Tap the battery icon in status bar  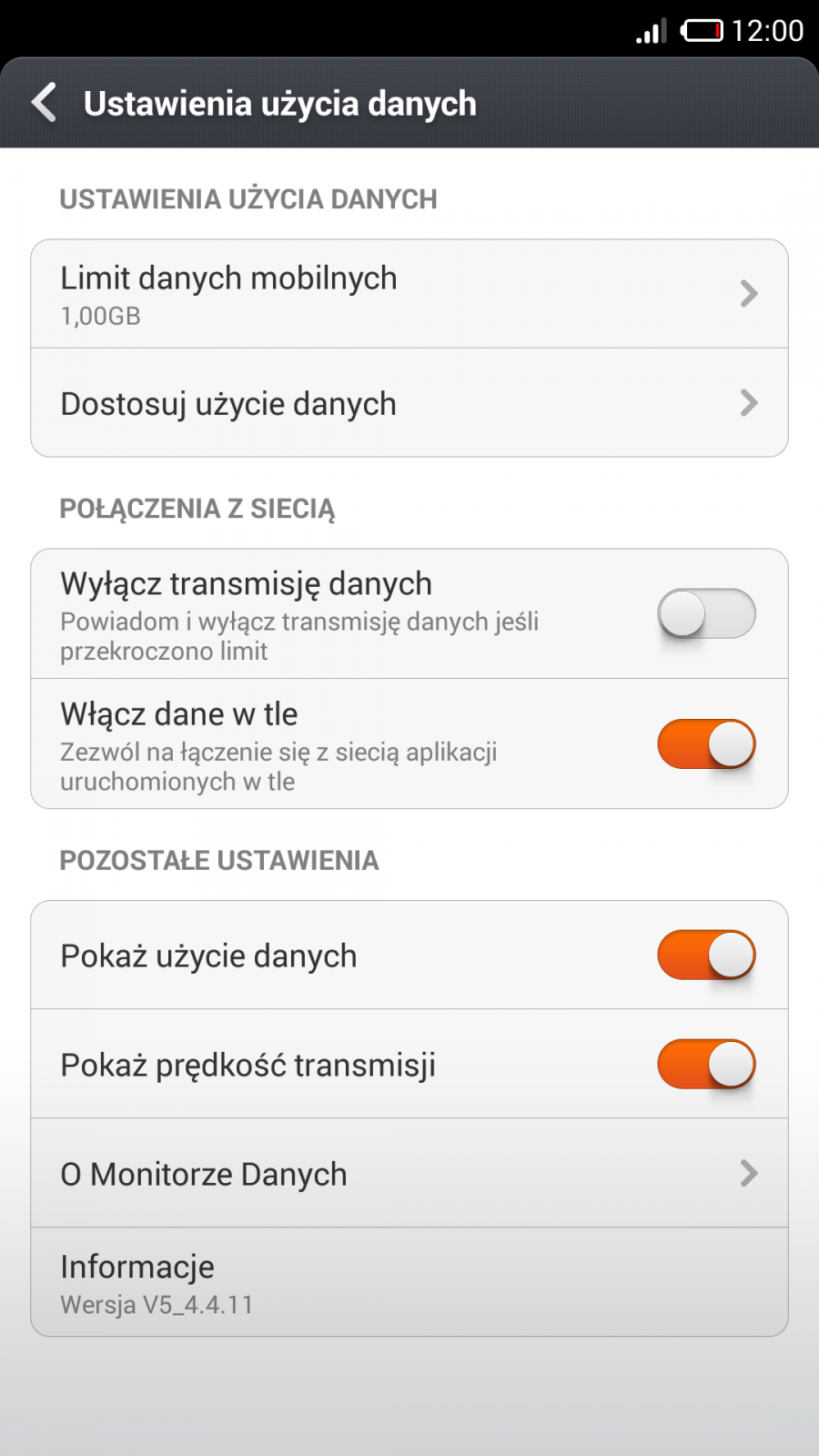click(x=702, y=32)
